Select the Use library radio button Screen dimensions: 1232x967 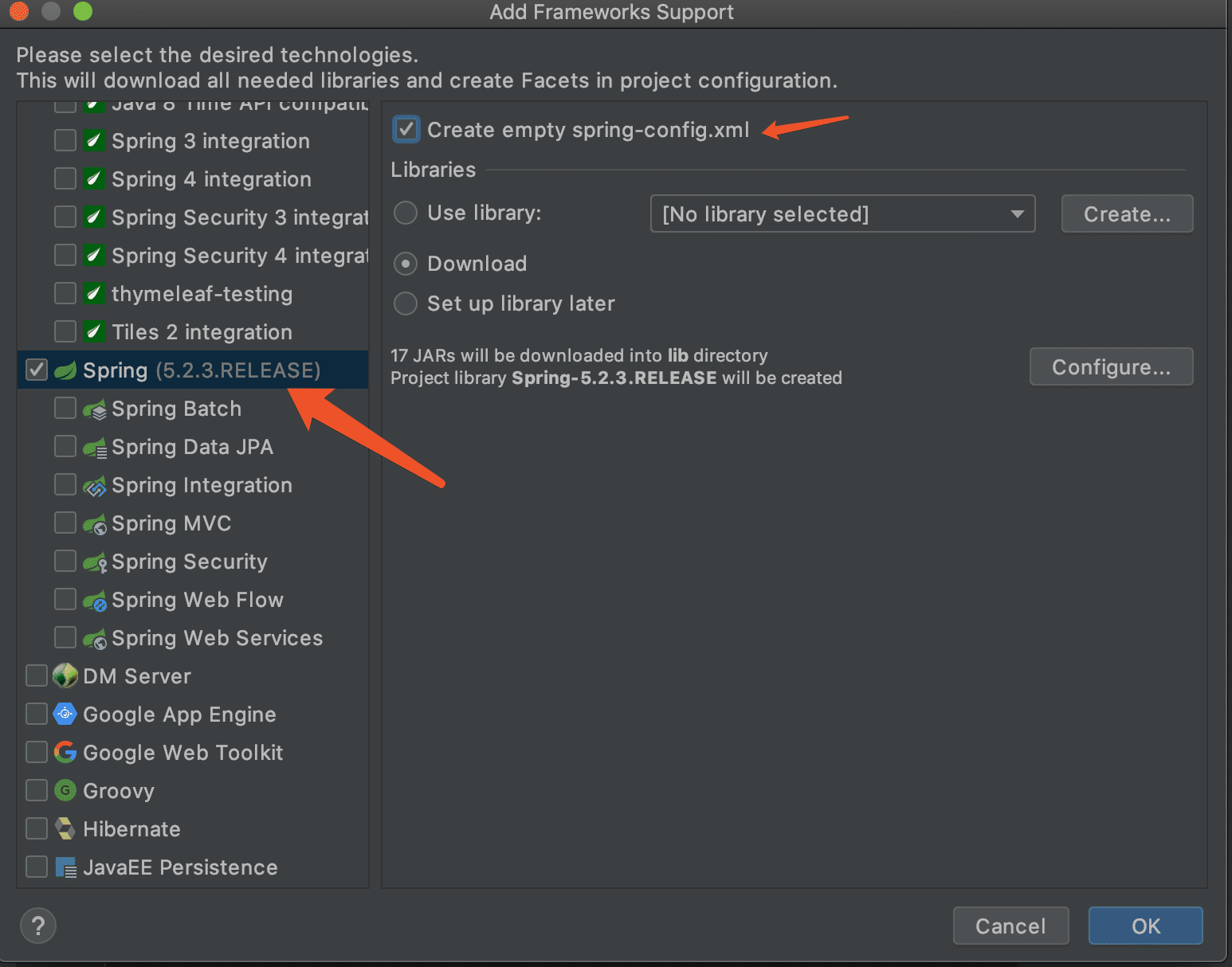coord(406,213)
